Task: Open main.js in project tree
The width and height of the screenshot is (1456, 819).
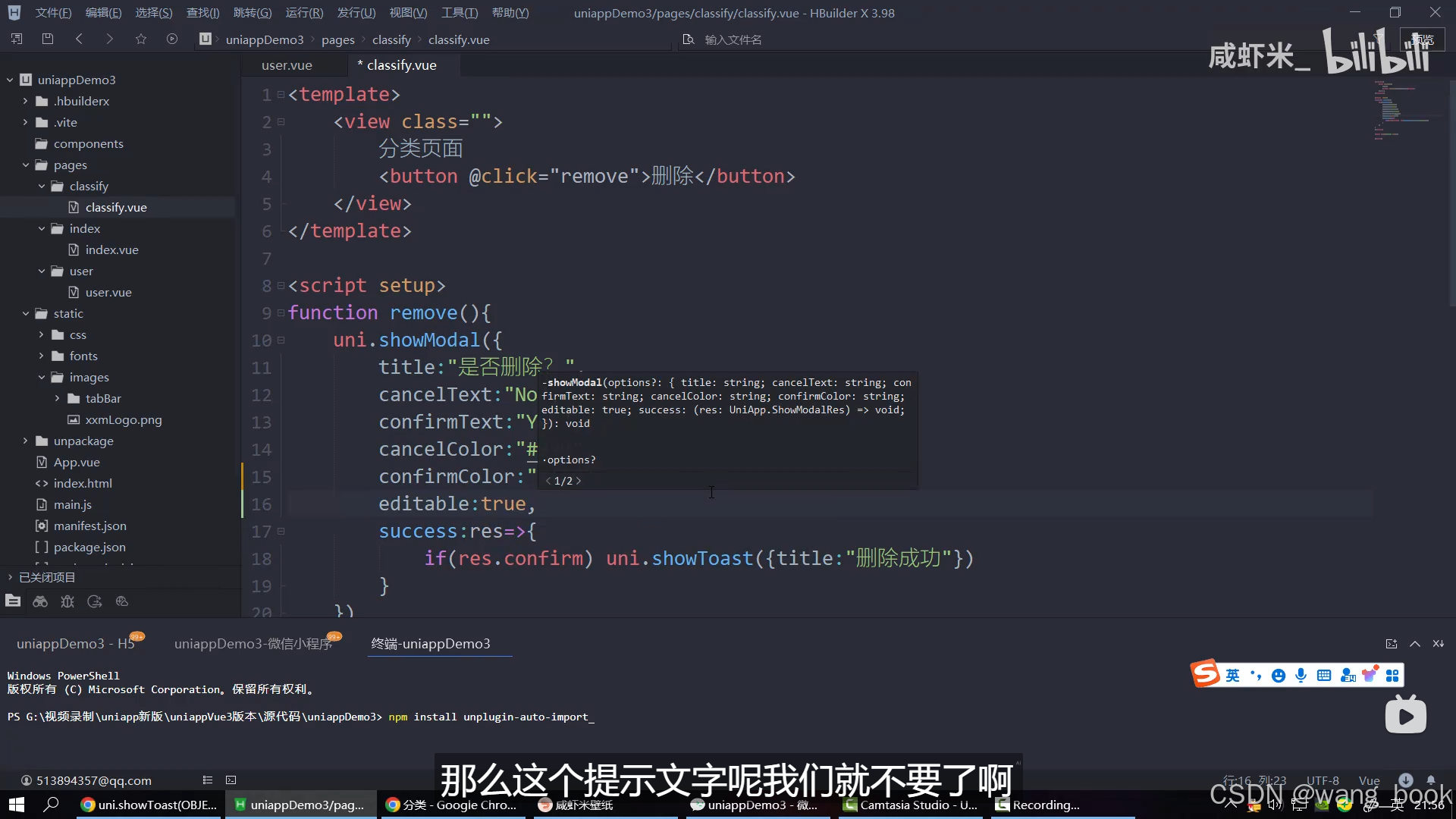Action: click(72, 504)
